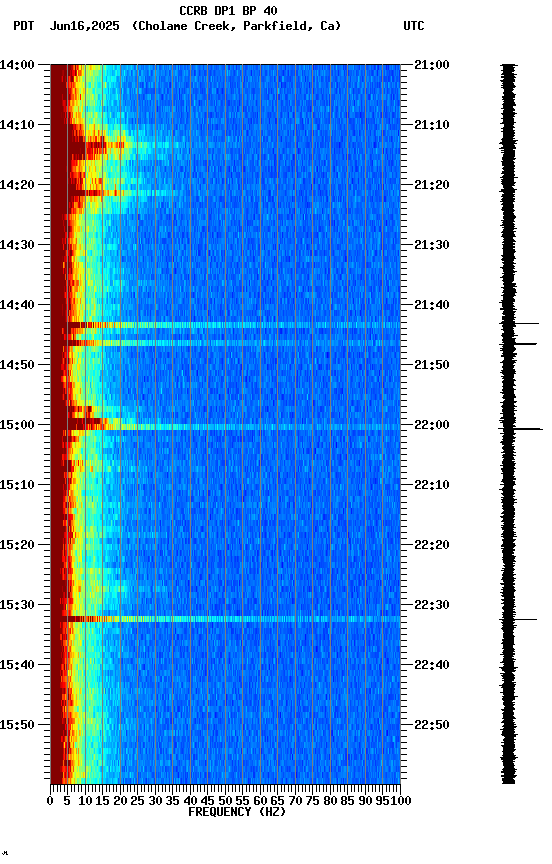Click the 60 Hz frequency tick label

tap(260, 801)
